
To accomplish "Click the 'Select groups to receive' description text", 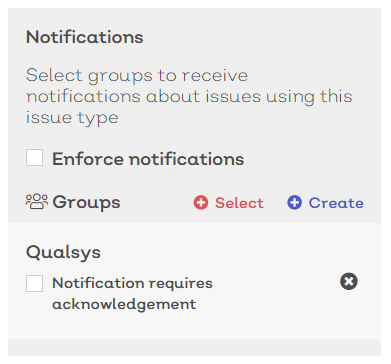I will click(137, 75).
